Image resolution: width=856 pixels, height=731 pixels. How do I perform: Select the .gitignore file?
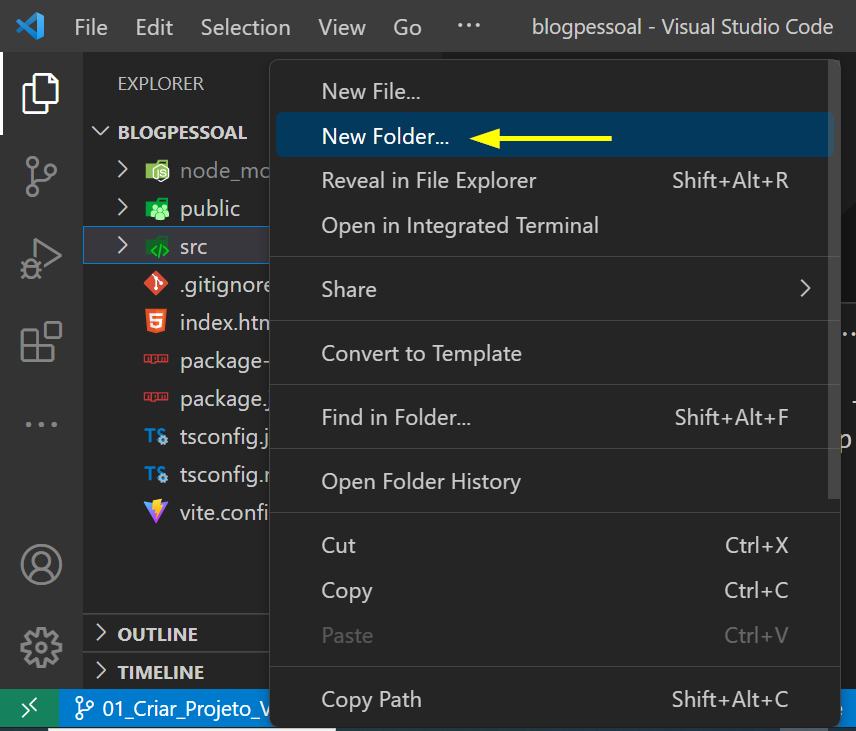[224, 285]
